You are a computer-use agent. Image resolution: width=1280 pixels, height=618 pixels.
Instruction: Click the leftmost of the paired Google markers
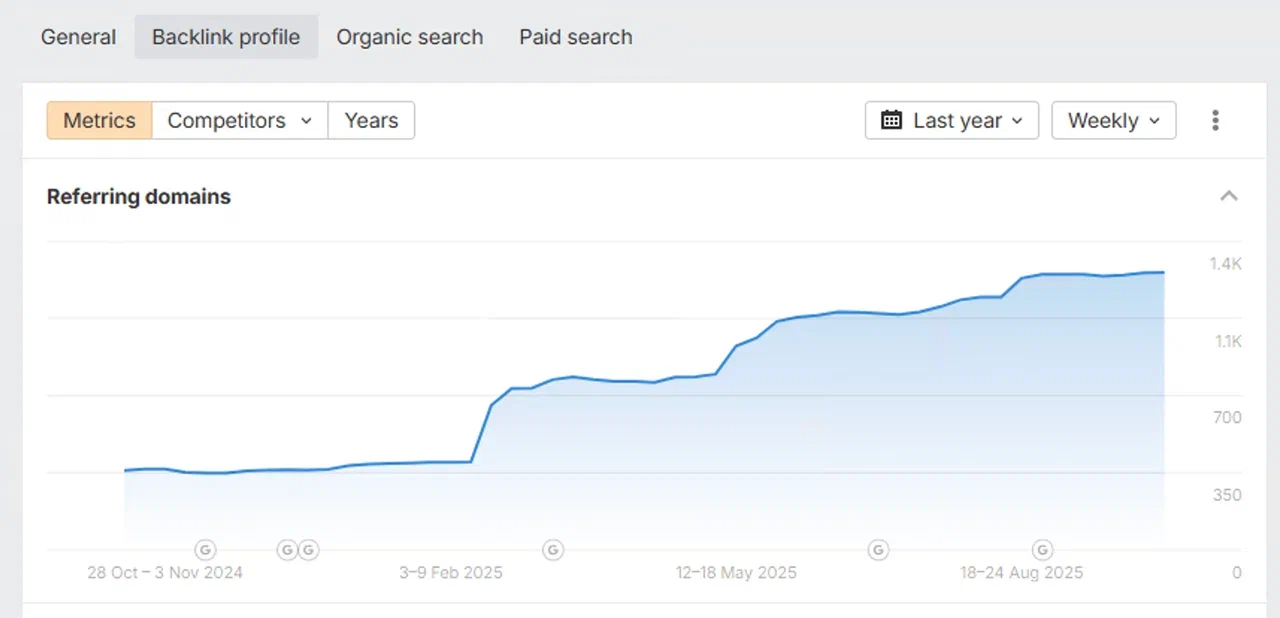click(287, 550)
